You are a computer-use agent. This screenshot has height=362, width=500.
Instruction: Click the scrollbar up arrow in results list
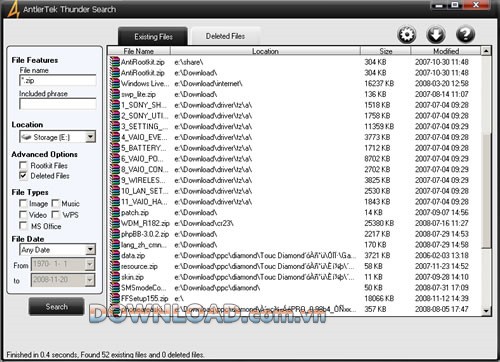point(486,51)
